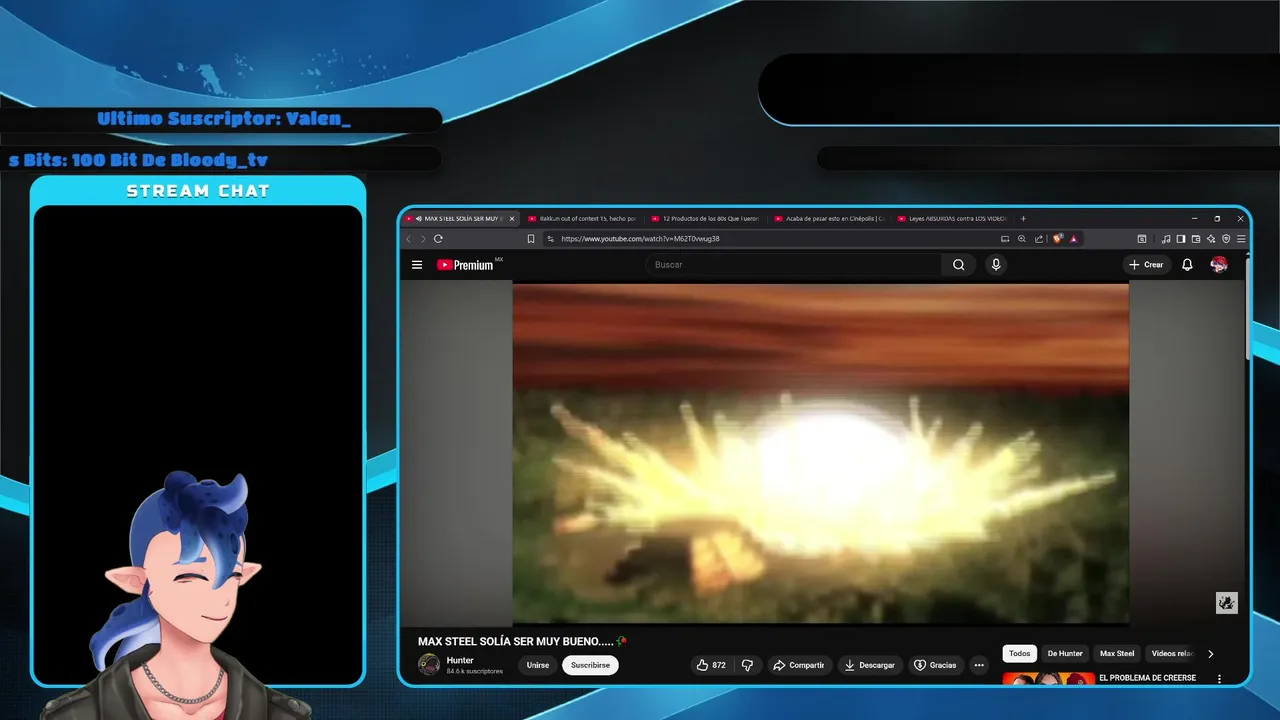Bookmark this page with the bookmark icon
1280x720 pixels.
531,239
